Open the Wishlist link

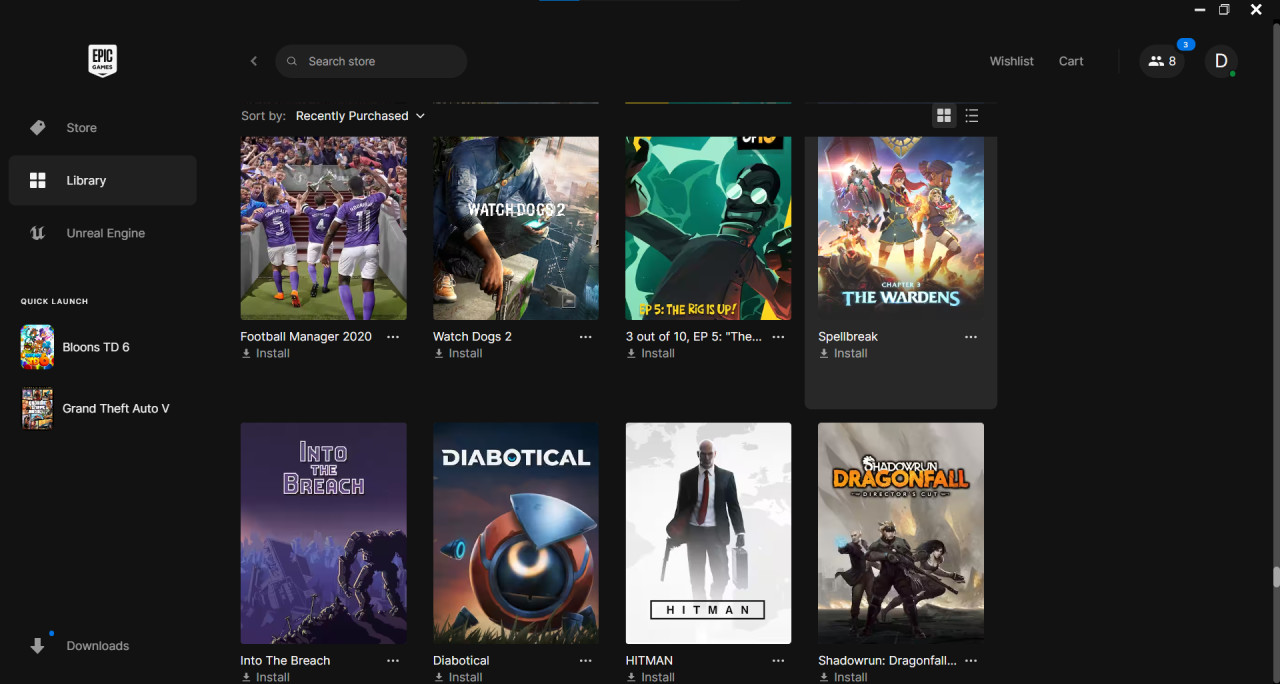pos(1011,61)
